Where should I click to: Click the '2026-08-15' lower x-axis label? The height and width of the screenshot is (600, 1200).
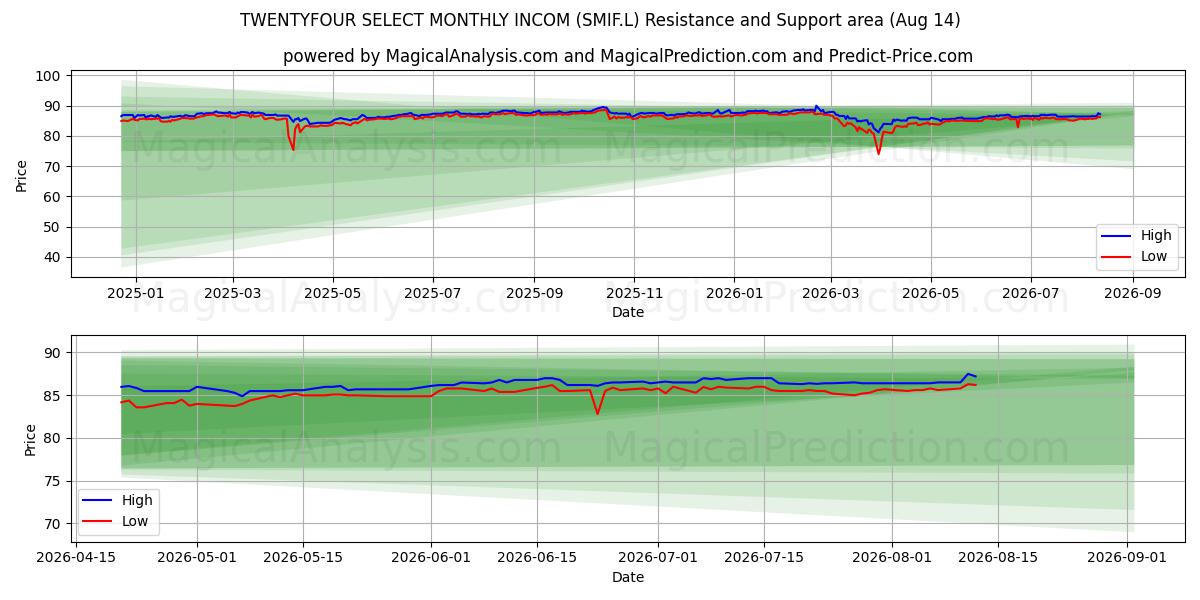998,559
